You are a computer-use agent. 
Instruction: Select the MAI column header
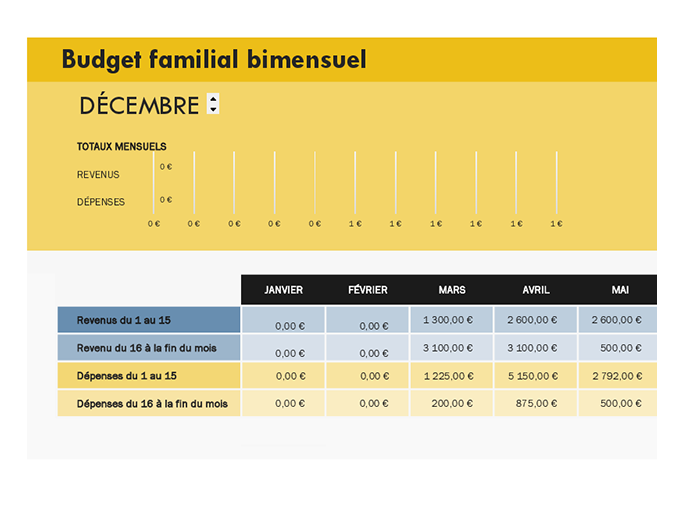pos(620,290)
